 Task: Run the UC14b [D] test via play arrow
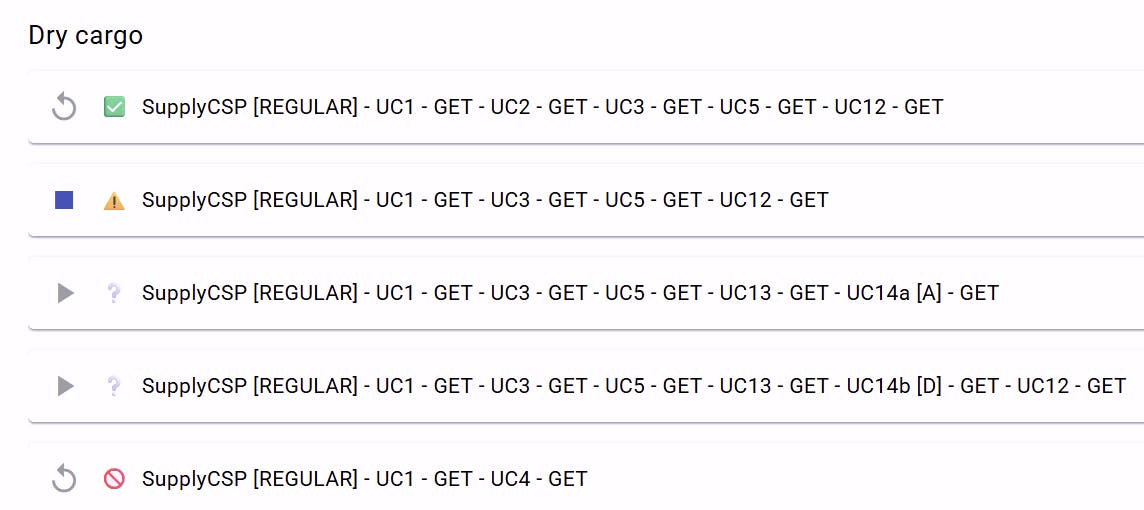coord(66,386)
